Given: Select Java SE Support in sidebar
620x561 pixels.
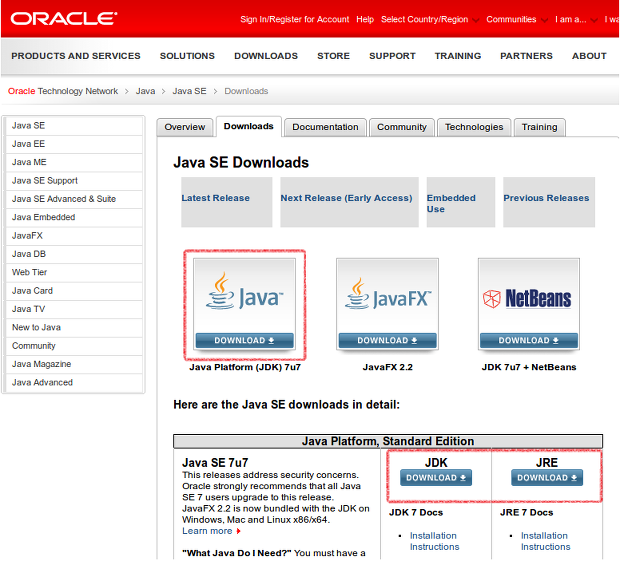Looking at the screenshot, I should (74, 181).
